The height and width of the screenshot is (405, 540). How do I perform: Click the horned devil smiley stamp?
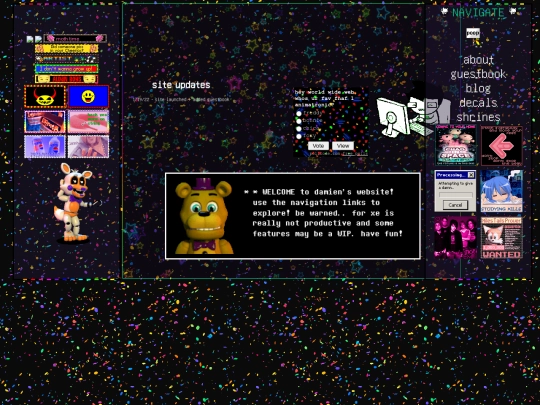point(45,97)
